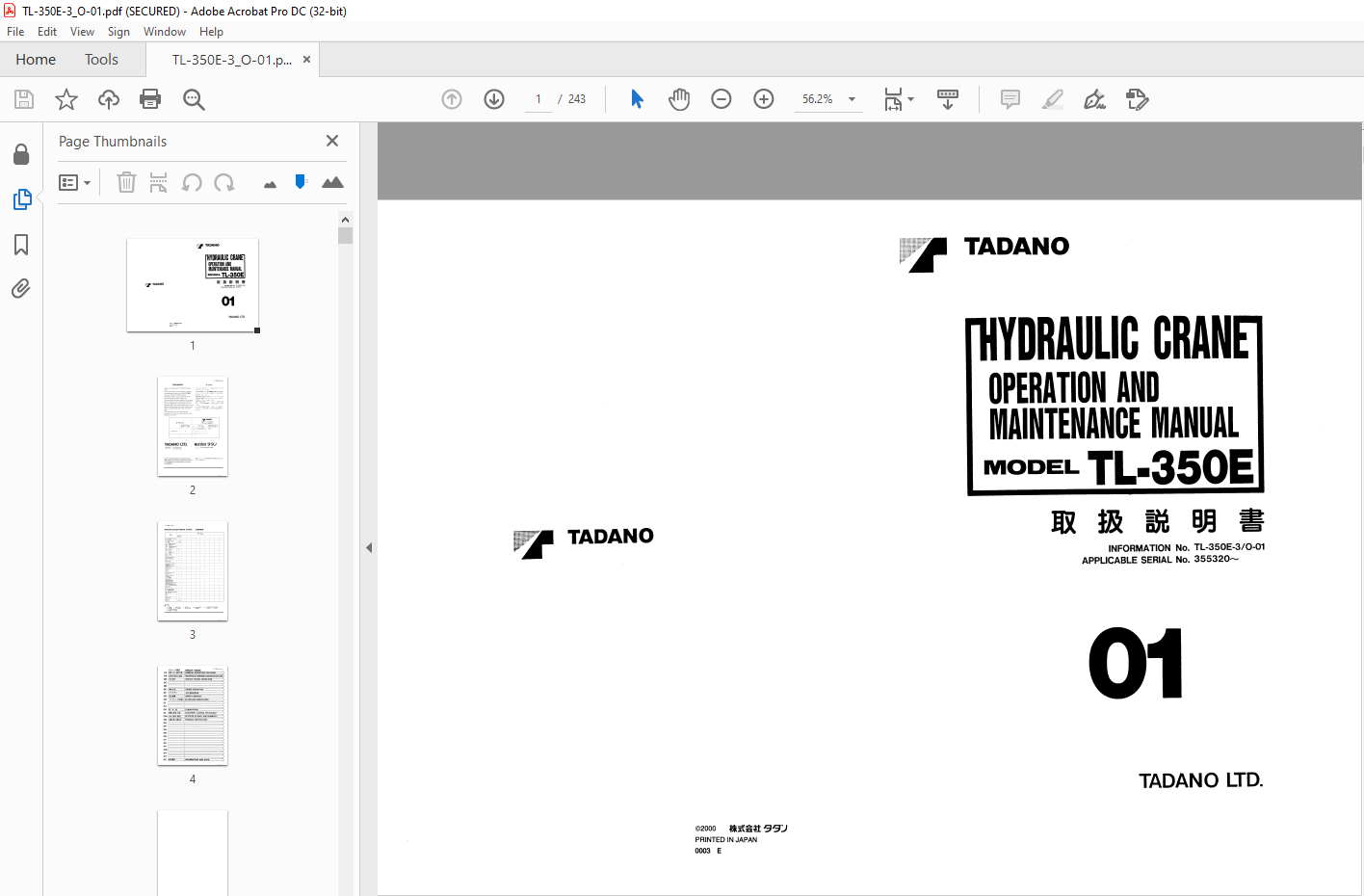Reduce thumbnail size small mountain icon
Viewport: 1364px width, 896px height.
pos(270,184)
